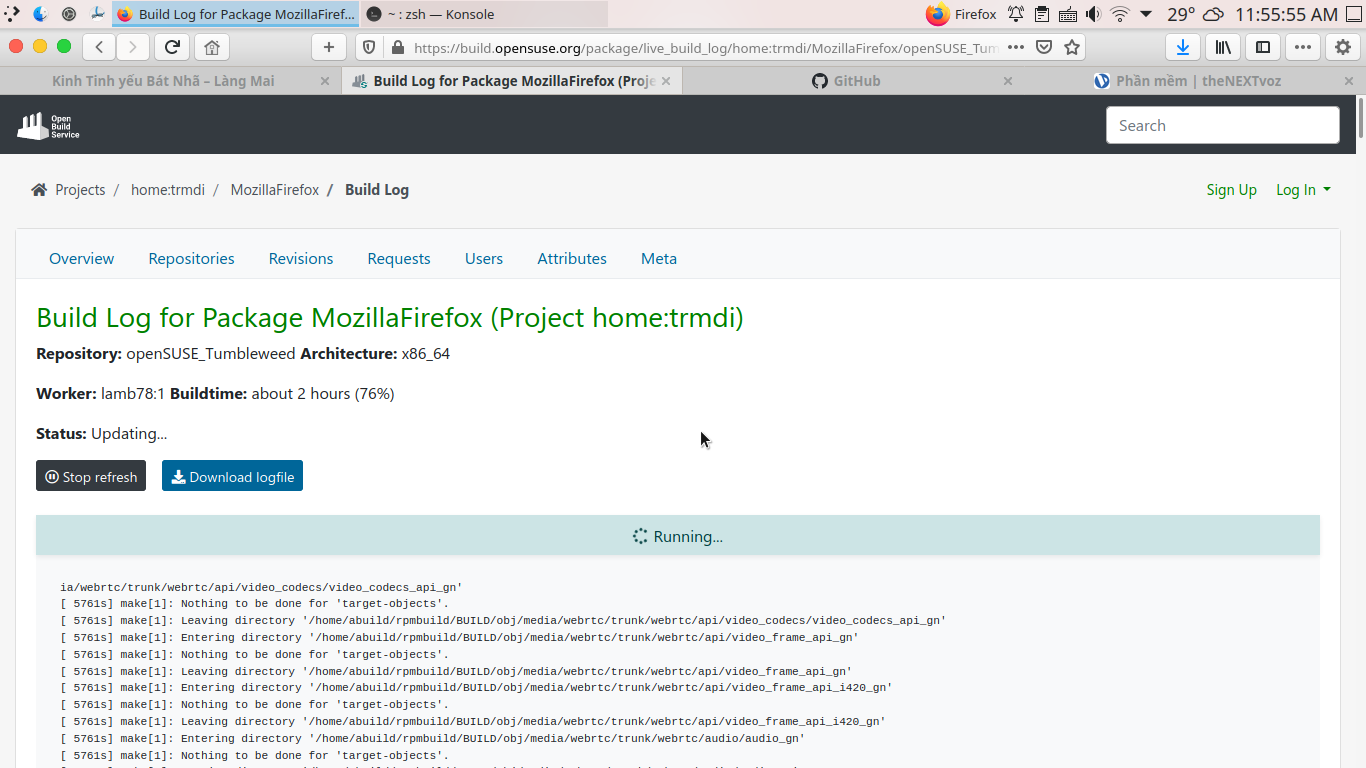The image size is (1366, 768).
Task: Open the clipboard tray icon
Action: pos(1042,14)
